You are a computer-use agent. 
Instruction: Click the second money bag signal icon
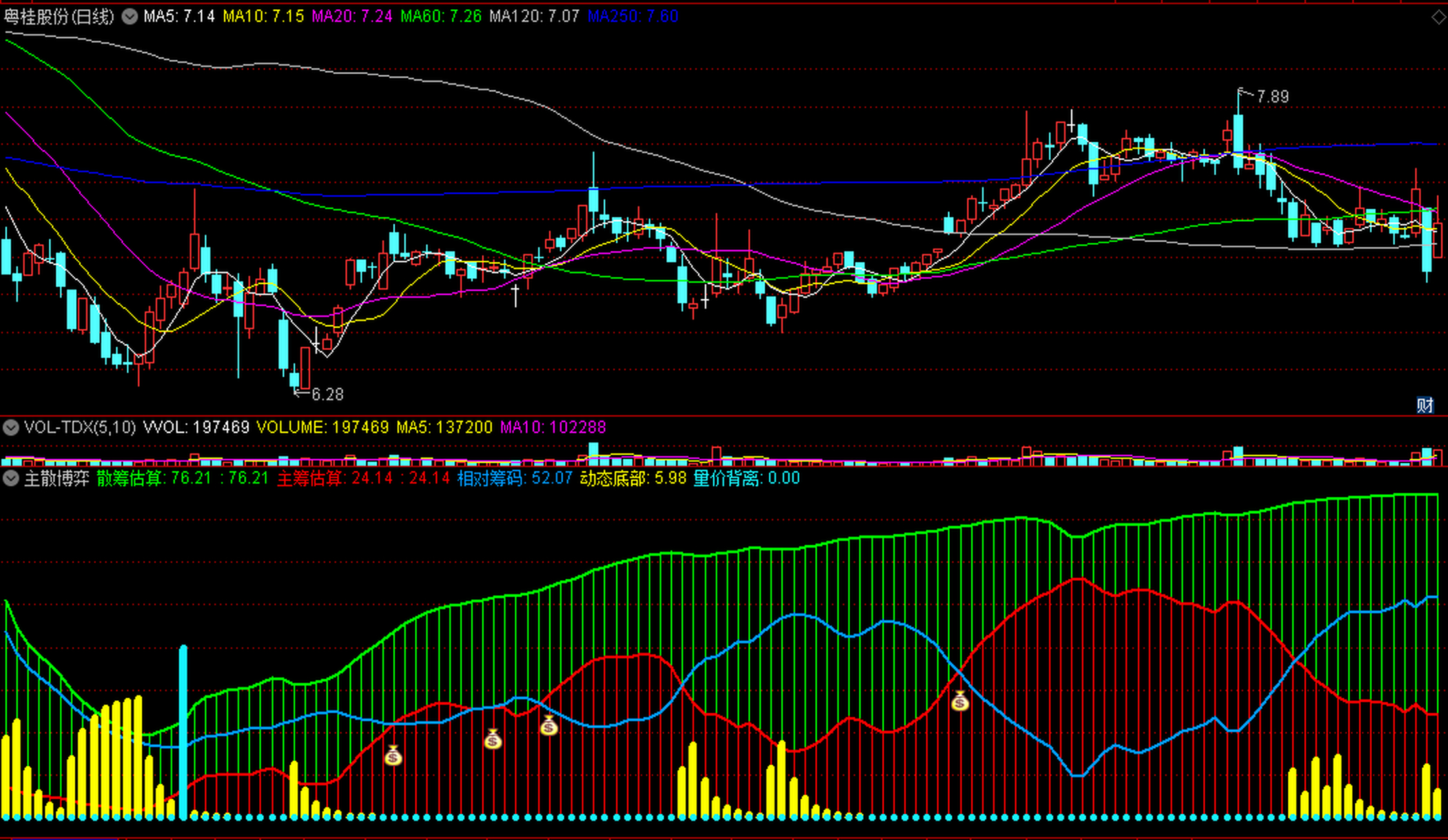[492, 740]
